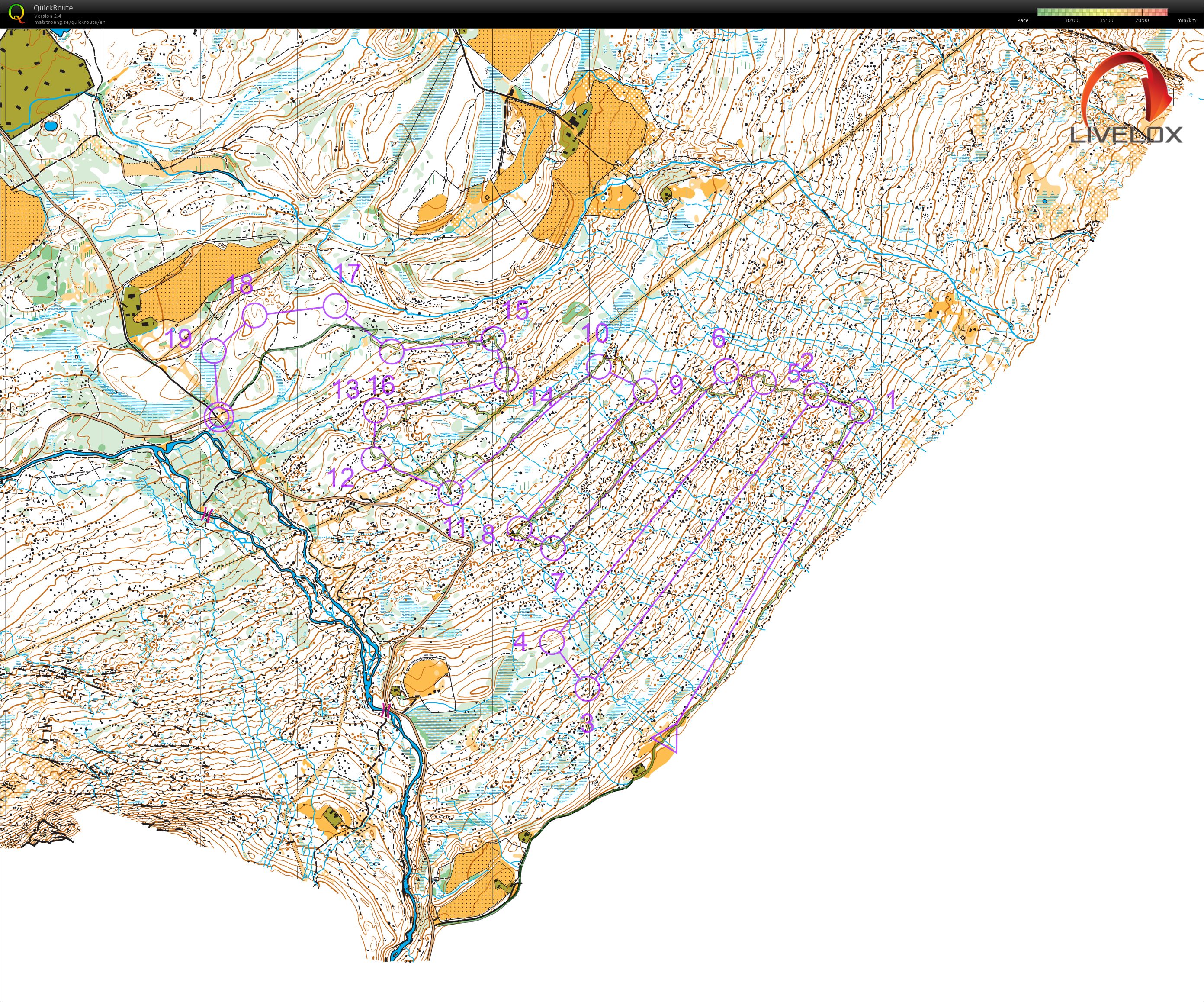The width and height of the screenshot is (1204, 1002).
Task: Click the 'Version 2.4' text
Action: point(48,16)
